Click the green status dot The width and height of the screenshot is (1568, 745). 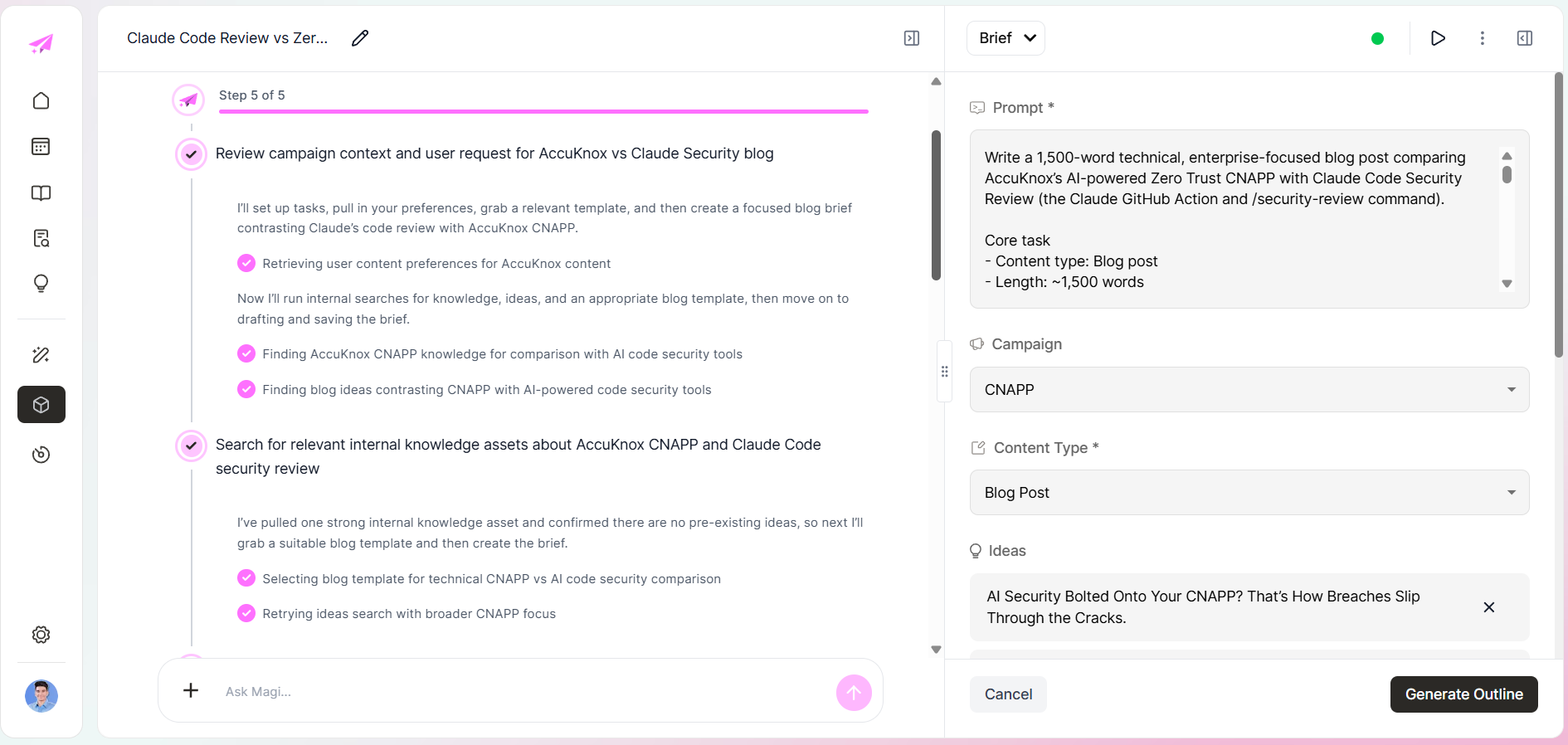click(1377, 38)
